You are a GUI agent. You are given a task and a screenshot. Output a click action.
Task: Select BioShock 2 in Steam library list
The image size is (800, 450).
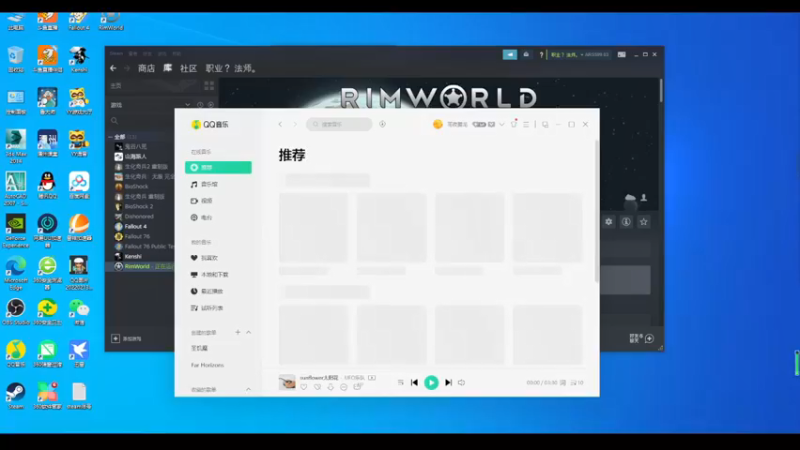139,207
